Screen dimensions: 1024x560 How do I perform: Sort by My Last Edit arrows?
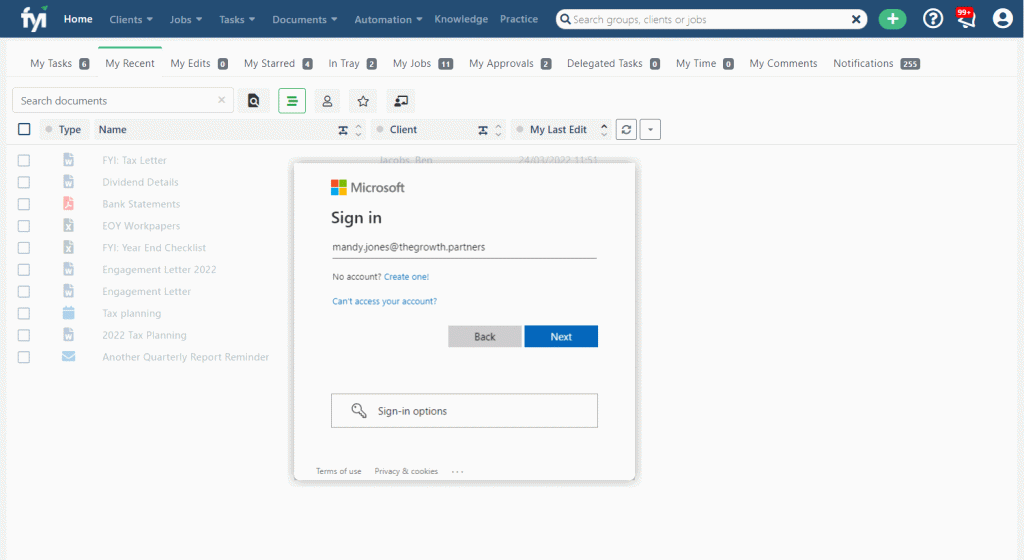click(604, 130)
